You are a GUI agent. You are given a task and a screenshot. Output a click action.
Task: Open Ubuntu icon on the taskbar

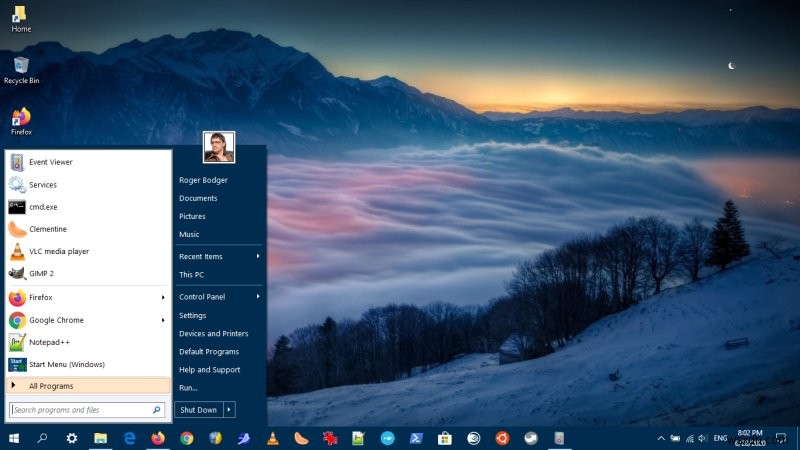pyautogui.click(x=502, y=438)
